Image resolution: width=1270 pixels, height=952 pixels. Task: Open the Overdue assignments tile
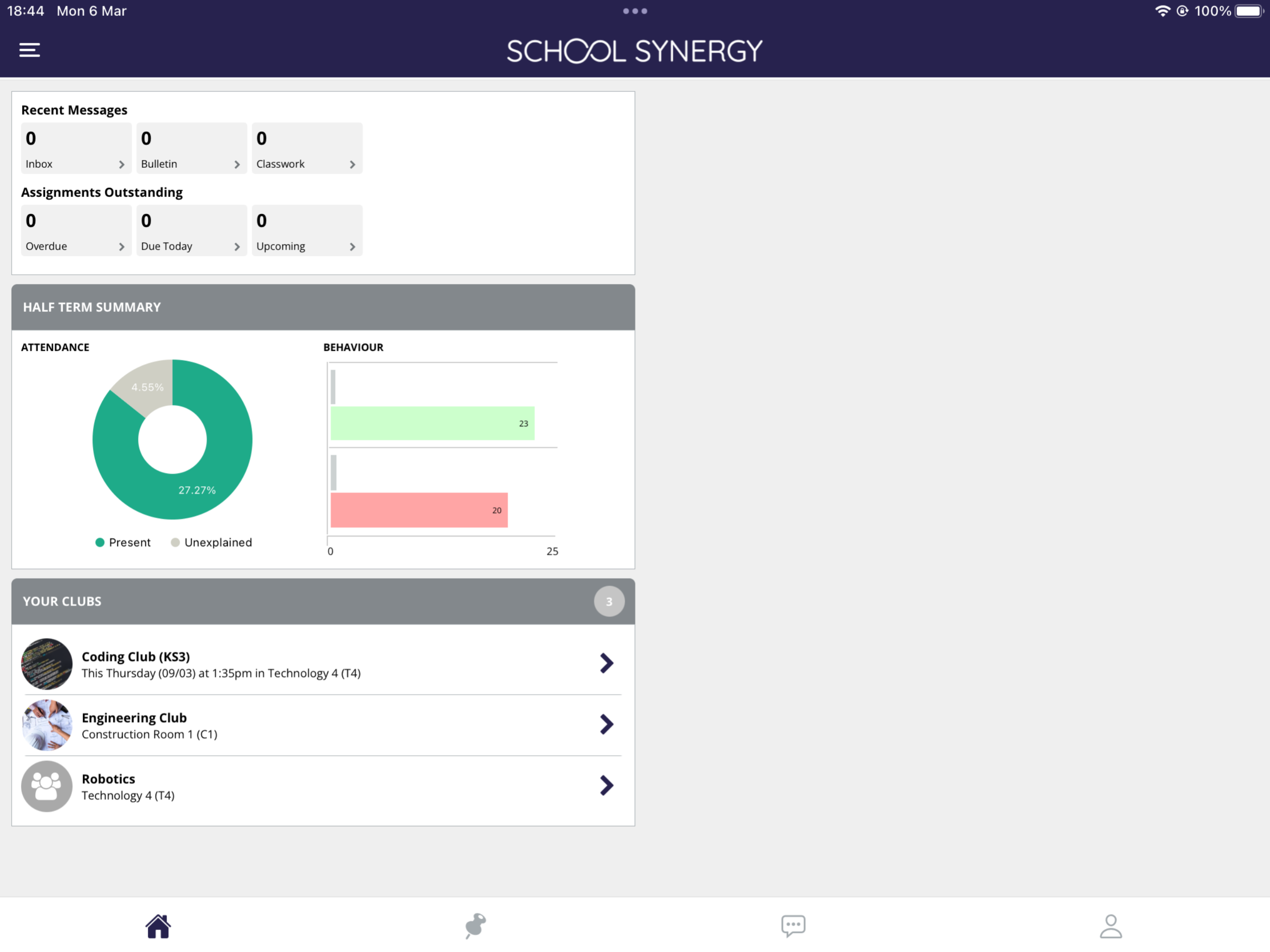tap(76, 230)
